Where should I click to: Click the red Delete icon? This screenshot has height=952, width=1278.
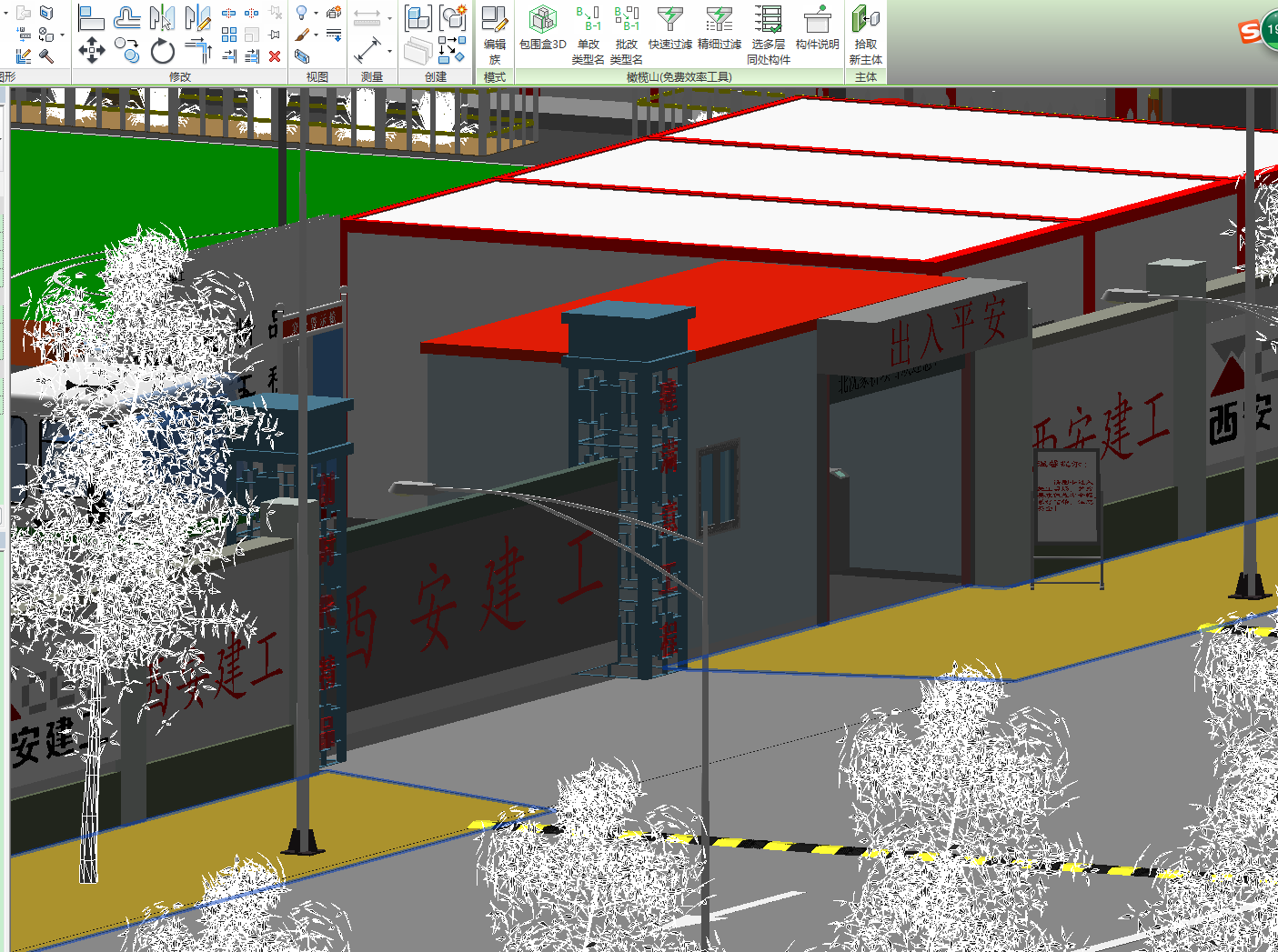pyautogui.click(x=275, y=56)
